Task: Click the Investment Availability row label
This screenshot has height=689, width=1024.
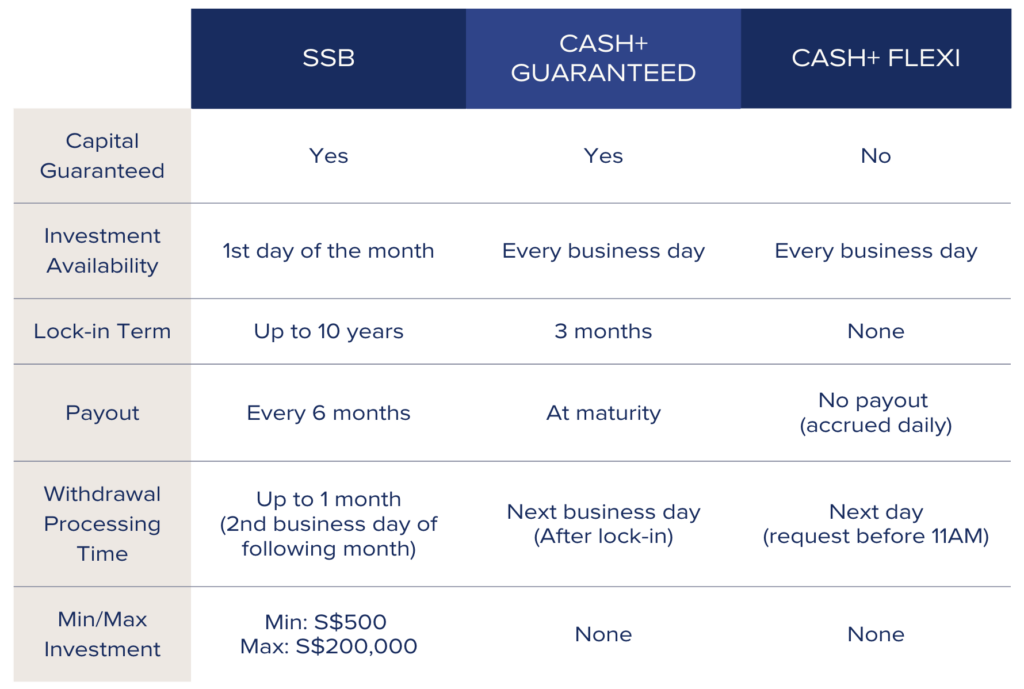Action: (103, 251)
